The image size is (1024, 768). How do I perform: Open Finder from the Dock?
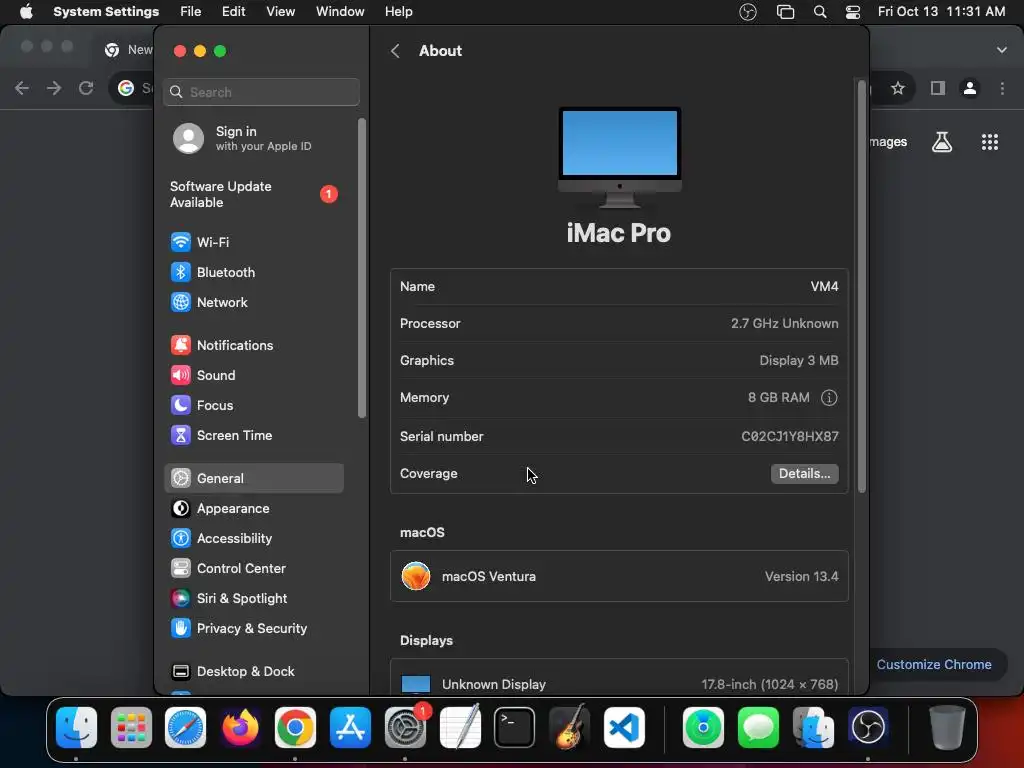[x=76, y=728]
